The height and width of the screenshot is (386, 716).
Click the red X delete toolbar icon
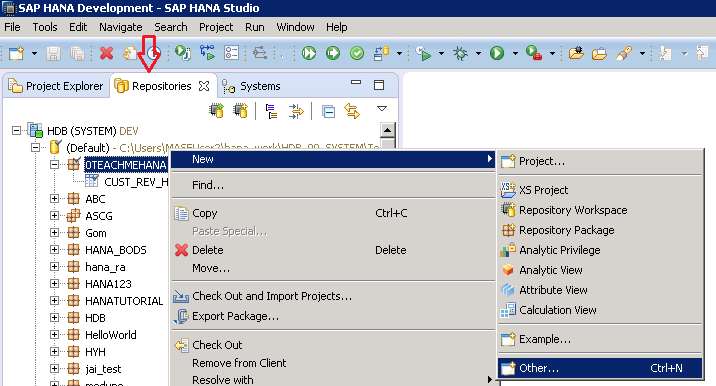(106, 53)
